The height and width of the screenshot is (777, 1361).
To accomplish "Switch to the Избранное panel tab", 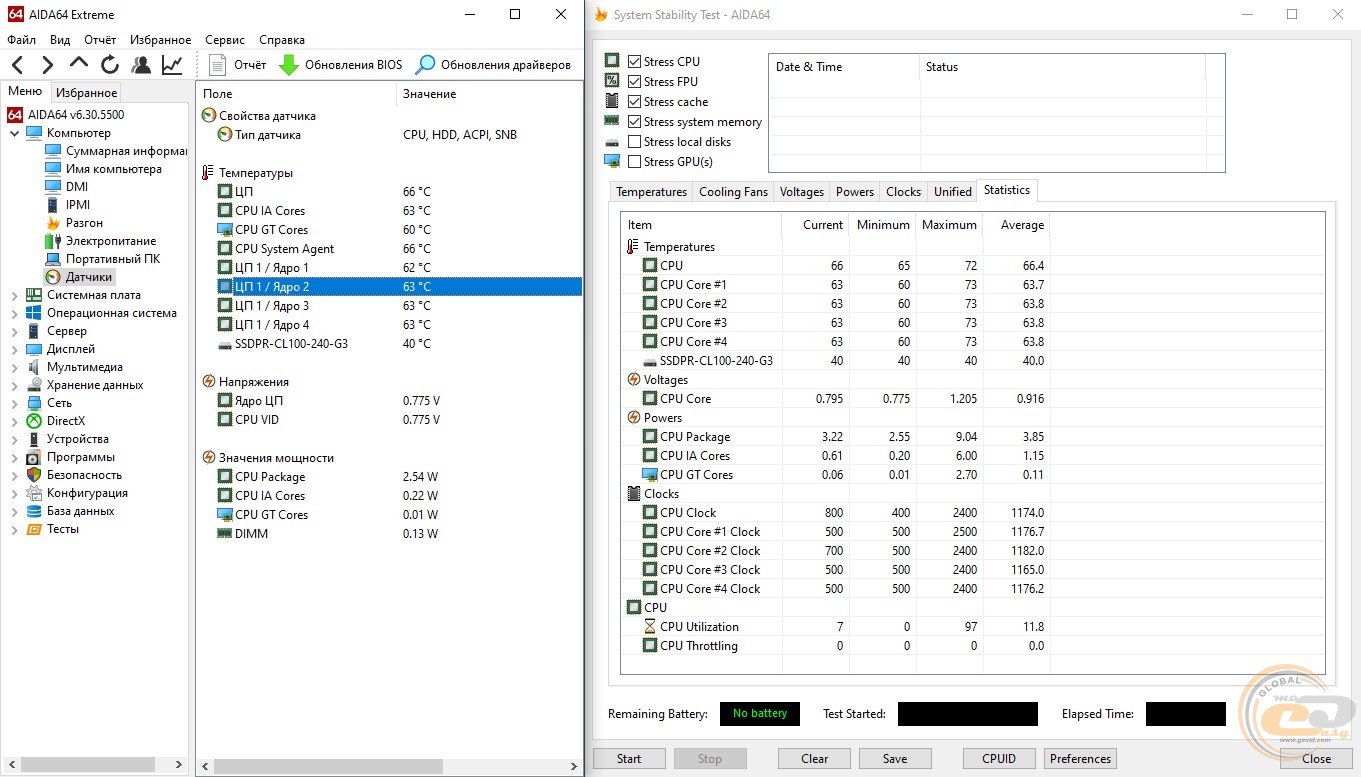I will tap(87, 92).
